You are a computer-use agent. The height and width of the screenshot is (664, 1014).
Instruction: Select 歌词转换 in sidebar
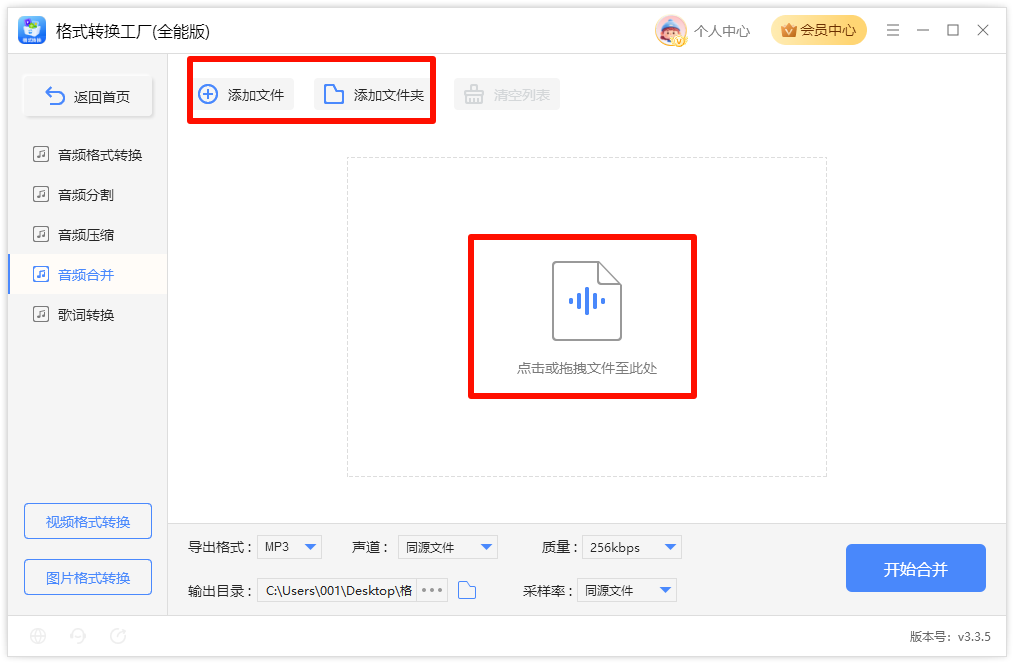(x=87, y=315)
